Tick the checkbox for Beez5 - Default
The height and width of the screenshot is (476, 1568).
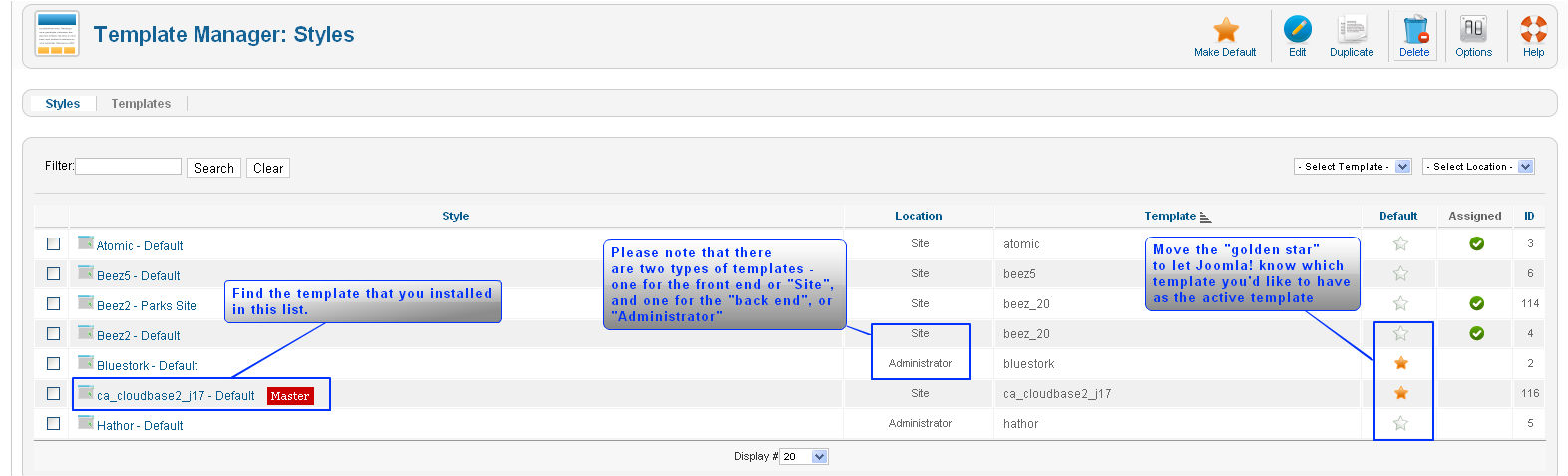[53, 273]
